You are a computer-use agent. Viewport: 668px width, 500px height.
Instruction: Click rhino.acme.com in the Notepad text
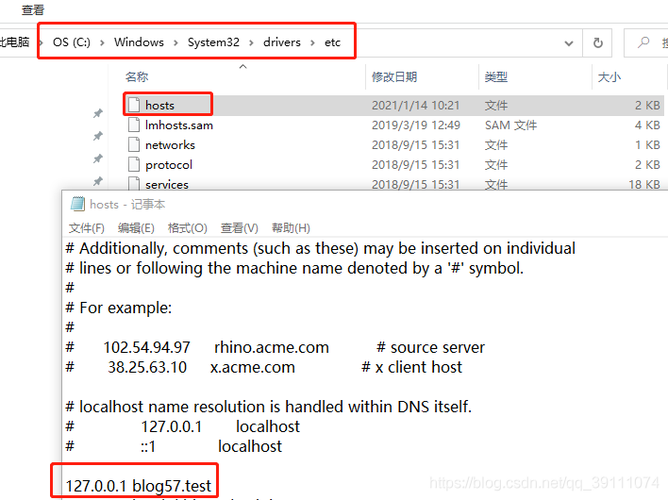271,348
